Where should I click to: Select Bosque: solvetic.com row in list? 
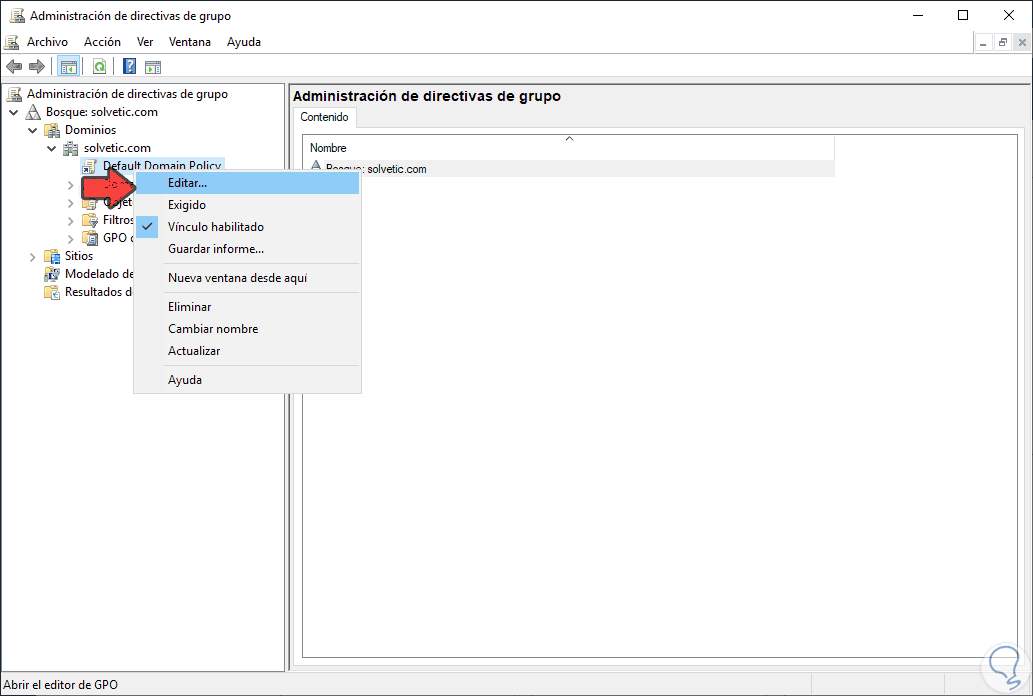tap(569, 169)
